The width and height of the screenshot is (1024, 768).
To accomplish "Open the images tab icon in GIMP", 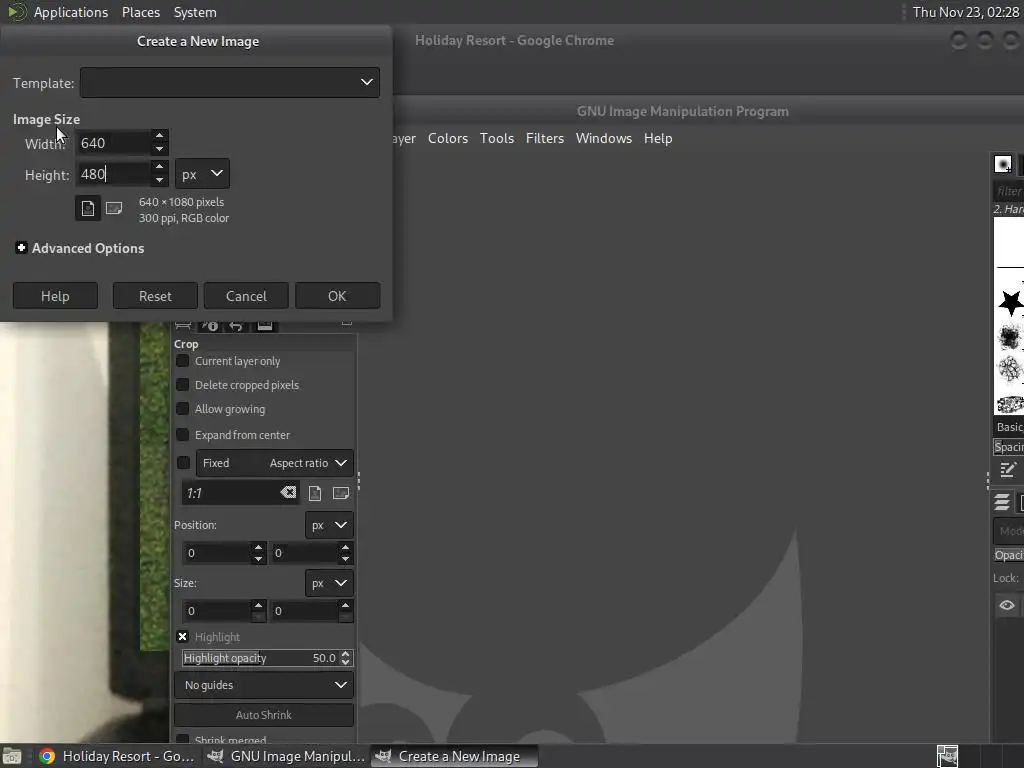I will pos(264,325).
